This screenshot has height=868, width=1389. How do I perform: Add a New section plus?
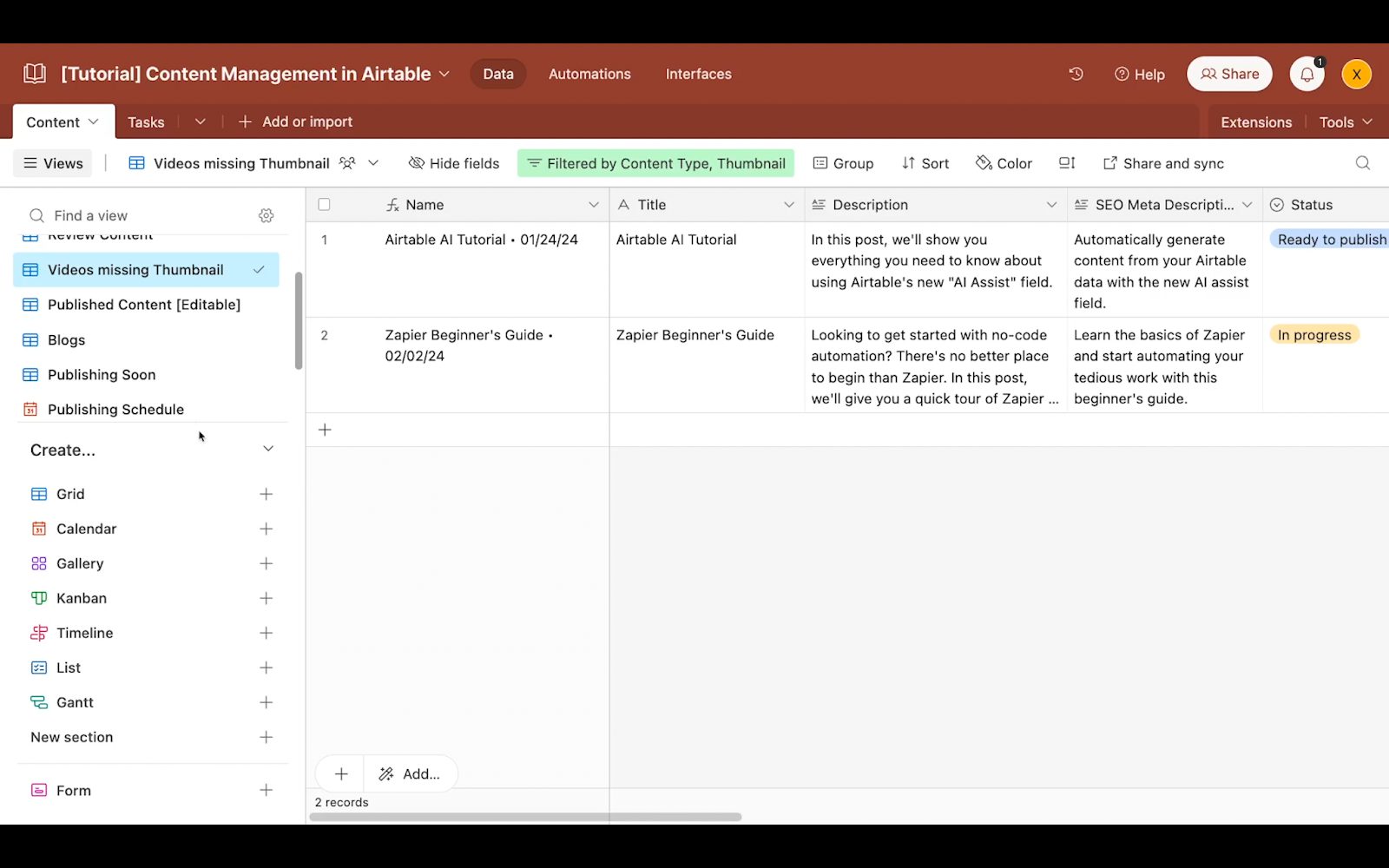click(x=266, y=737)
